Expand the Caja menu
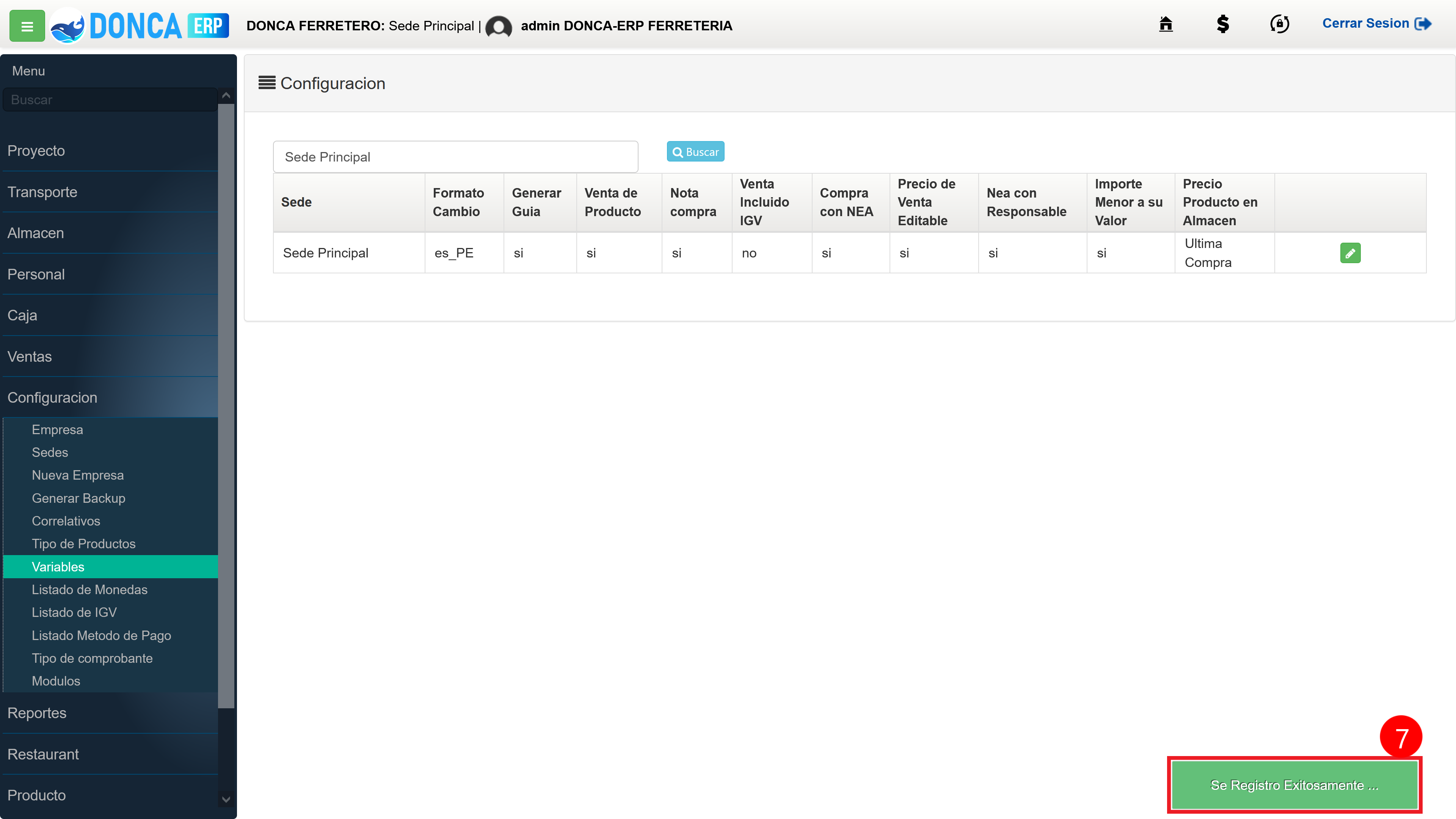Viewport: 1456px width, 819px height. 110,315
